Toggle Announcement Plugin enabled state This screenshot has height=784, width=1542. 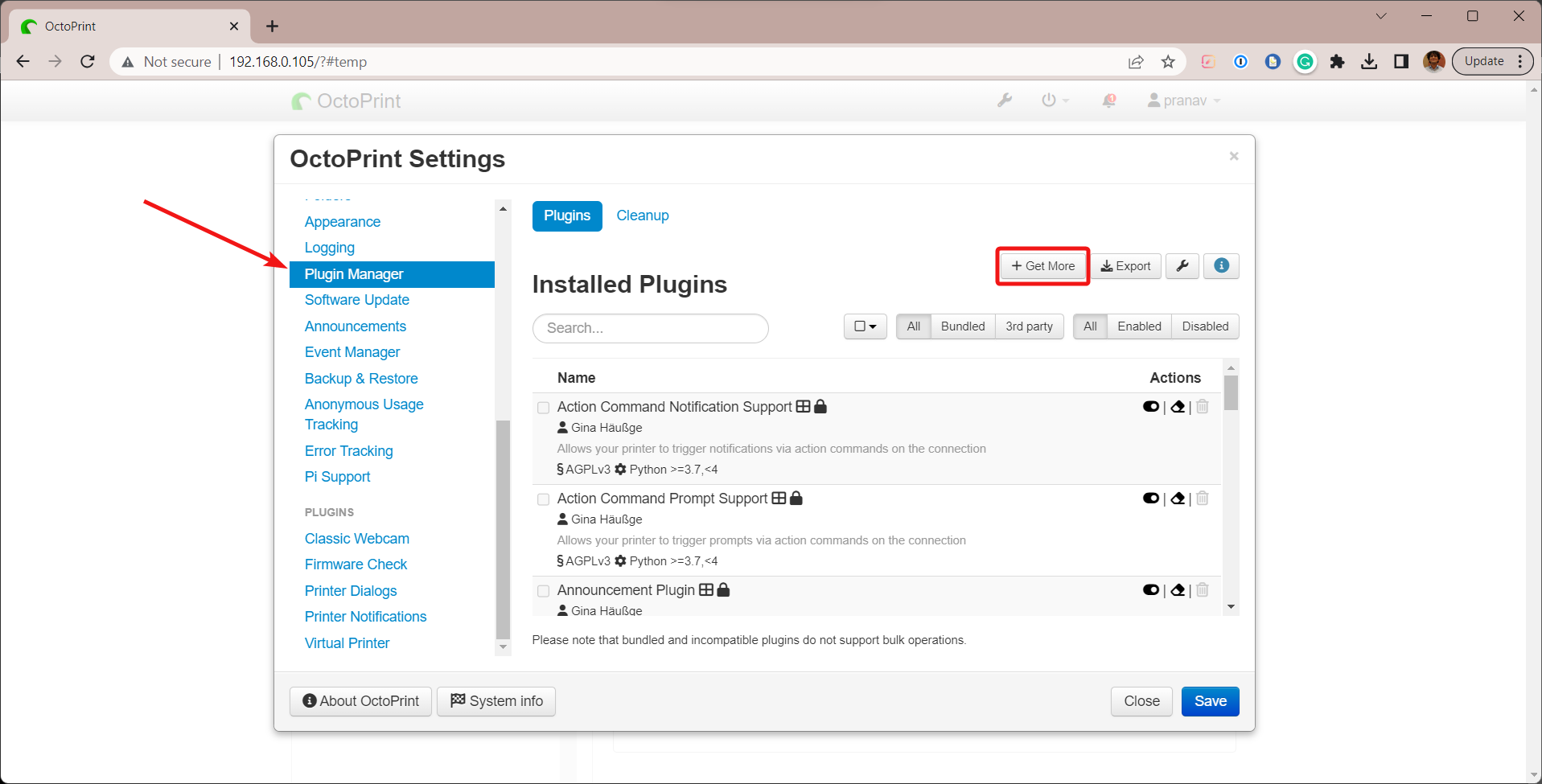[x=1151, y=590]
